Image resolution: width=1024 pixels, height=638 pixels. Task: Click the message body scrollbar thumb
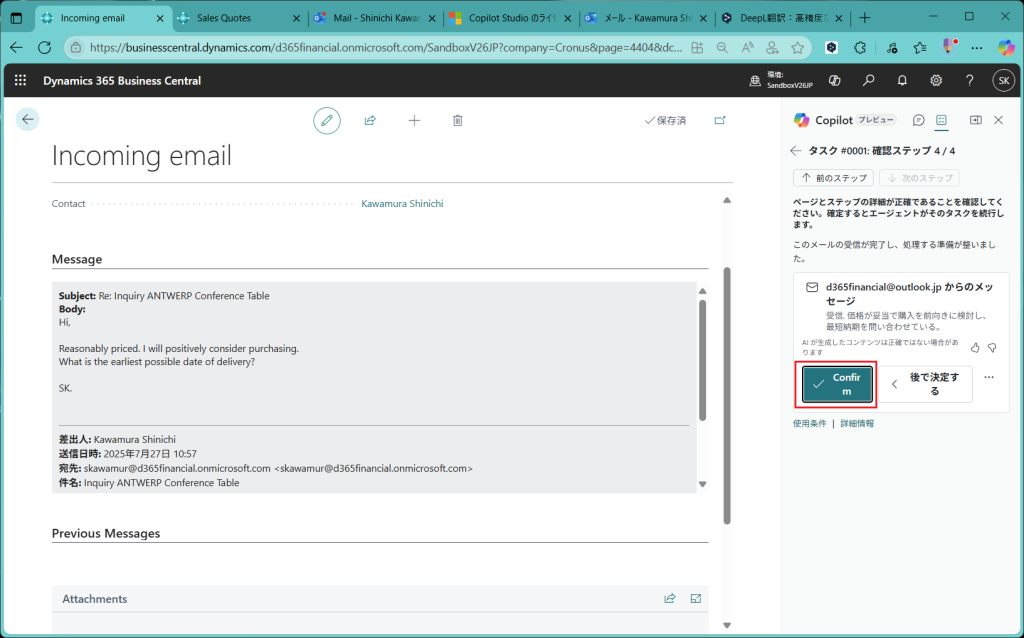click(x=703, y=360)
